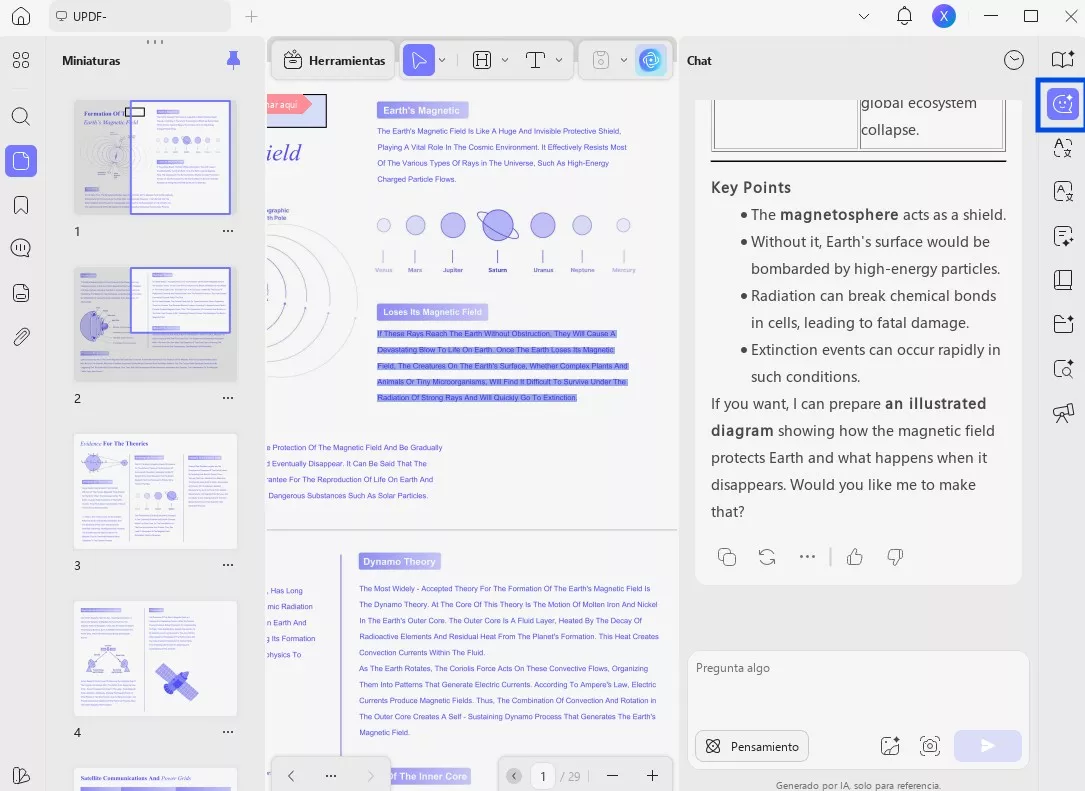Open bottom bar more options ellipsis
Image resolution: width=1085 pixels, height=791 pixels.
tap(331, 776)
